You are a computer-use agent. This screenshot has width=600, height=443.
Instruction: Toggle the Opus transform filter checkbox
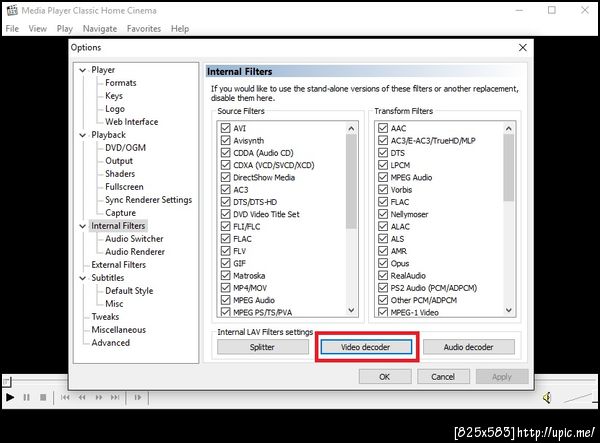pos(383,263)
